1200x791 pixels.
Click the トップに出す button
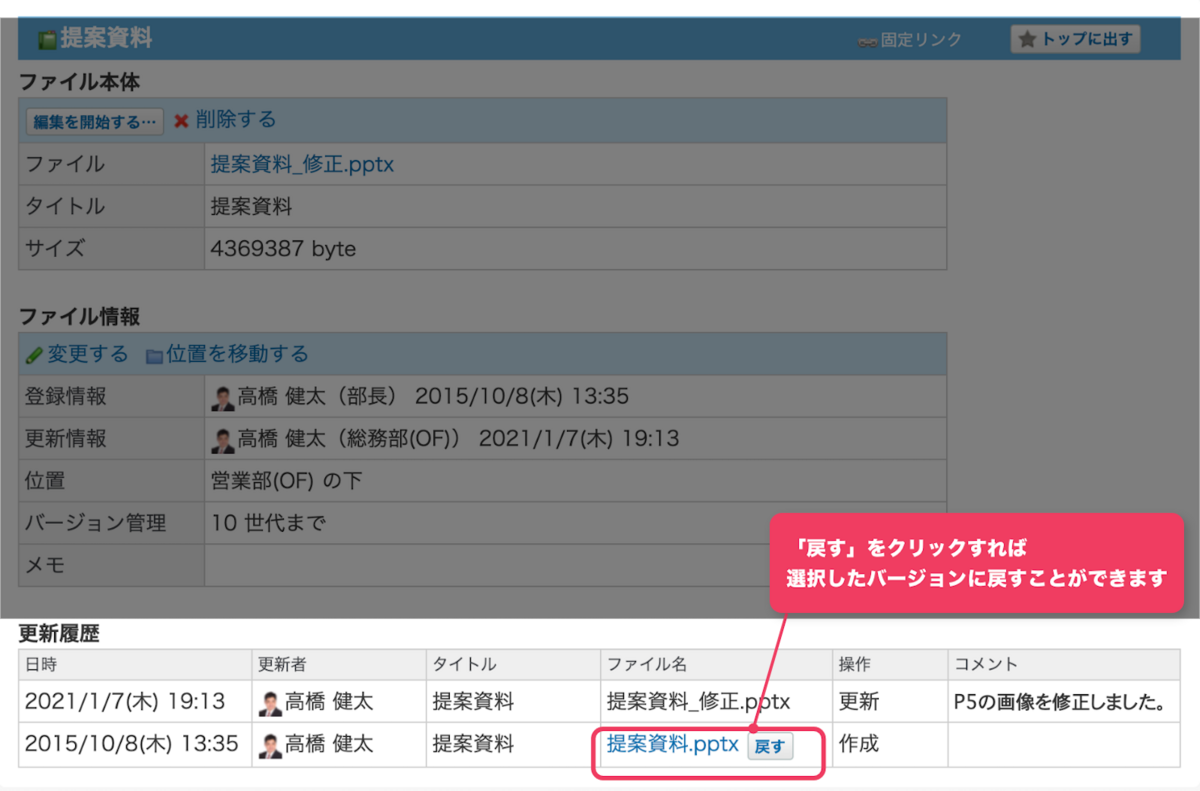[x=1075, y=39]
